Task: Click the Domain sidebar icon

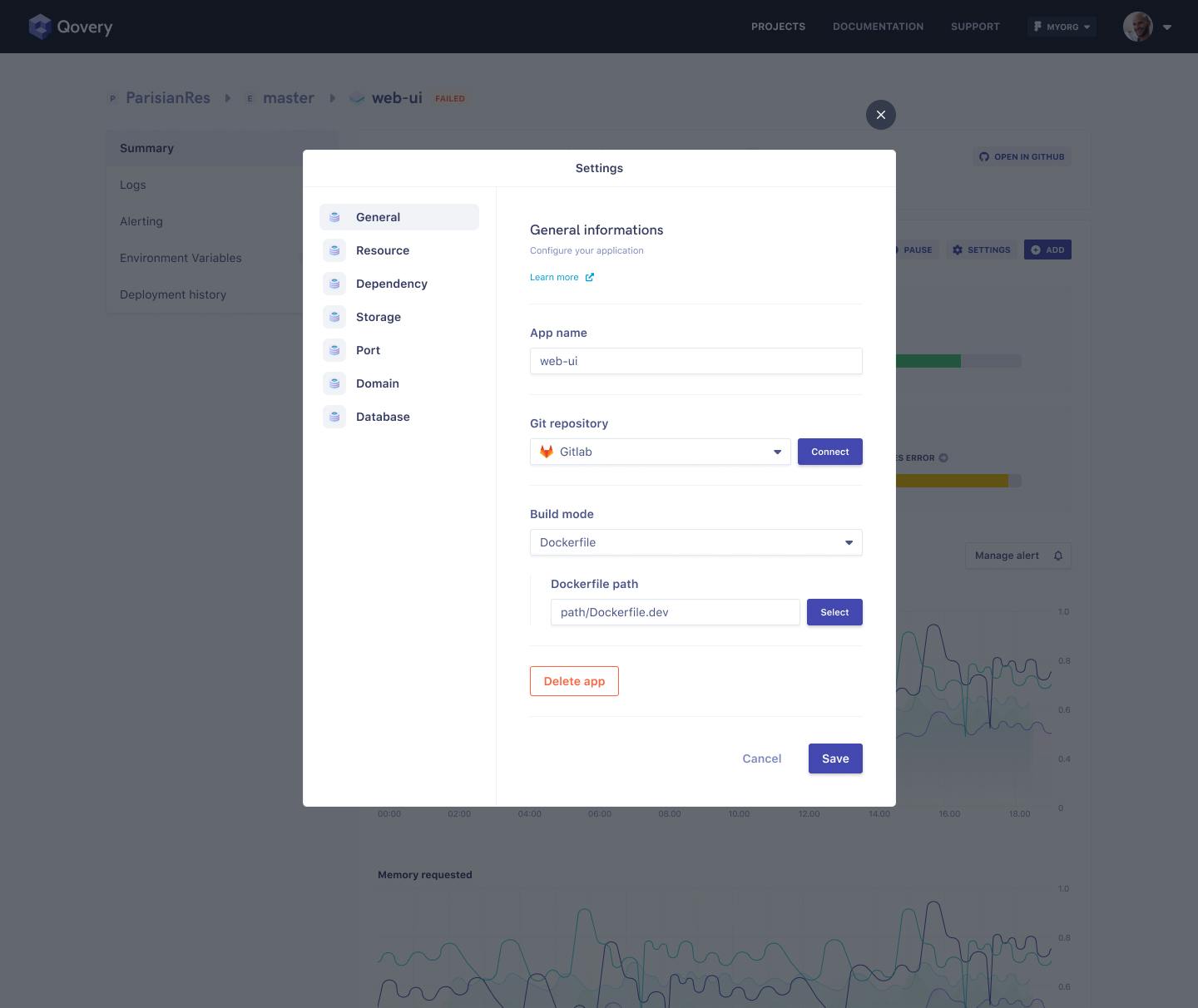Action: click(x=334, y=383)
